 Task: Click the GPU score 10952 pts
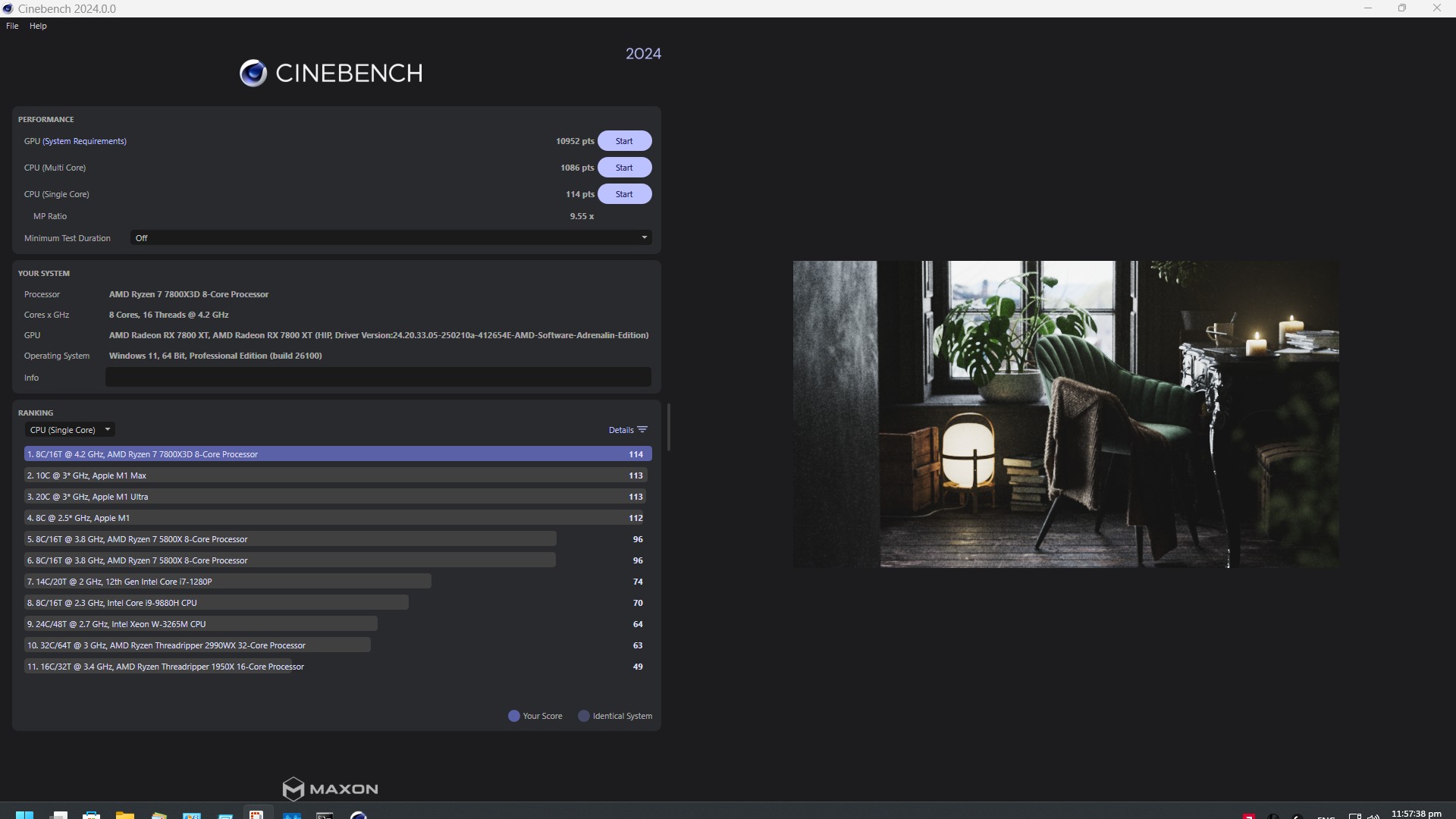[x=575, y=141]
